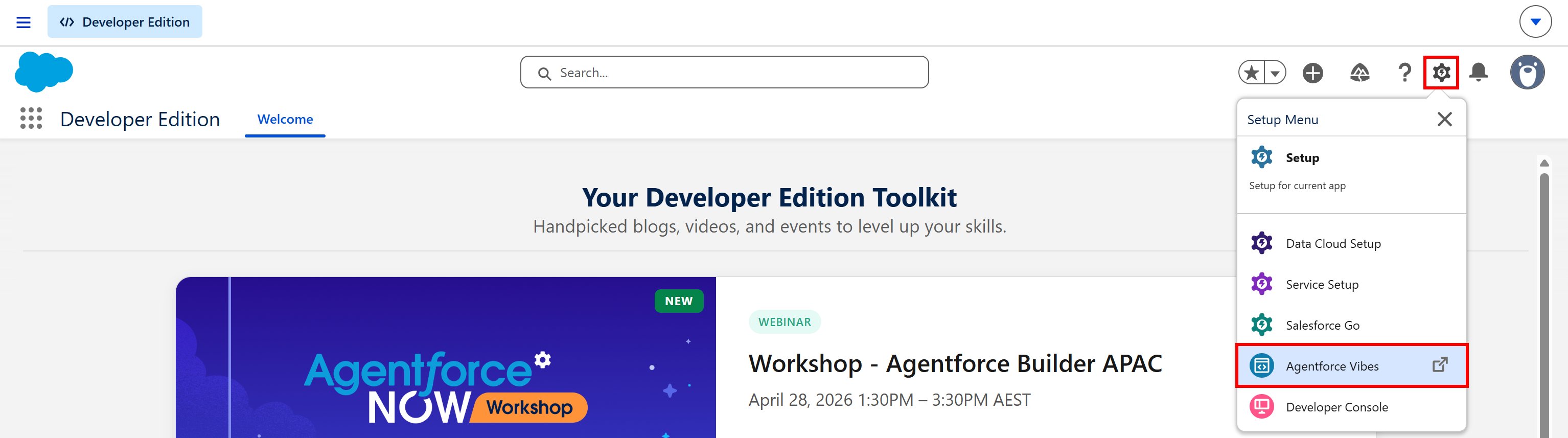Screen dimensions: 1568x438
Task: Open the Trailhead guidance center icon
Action: click(x=1359, y=73)
